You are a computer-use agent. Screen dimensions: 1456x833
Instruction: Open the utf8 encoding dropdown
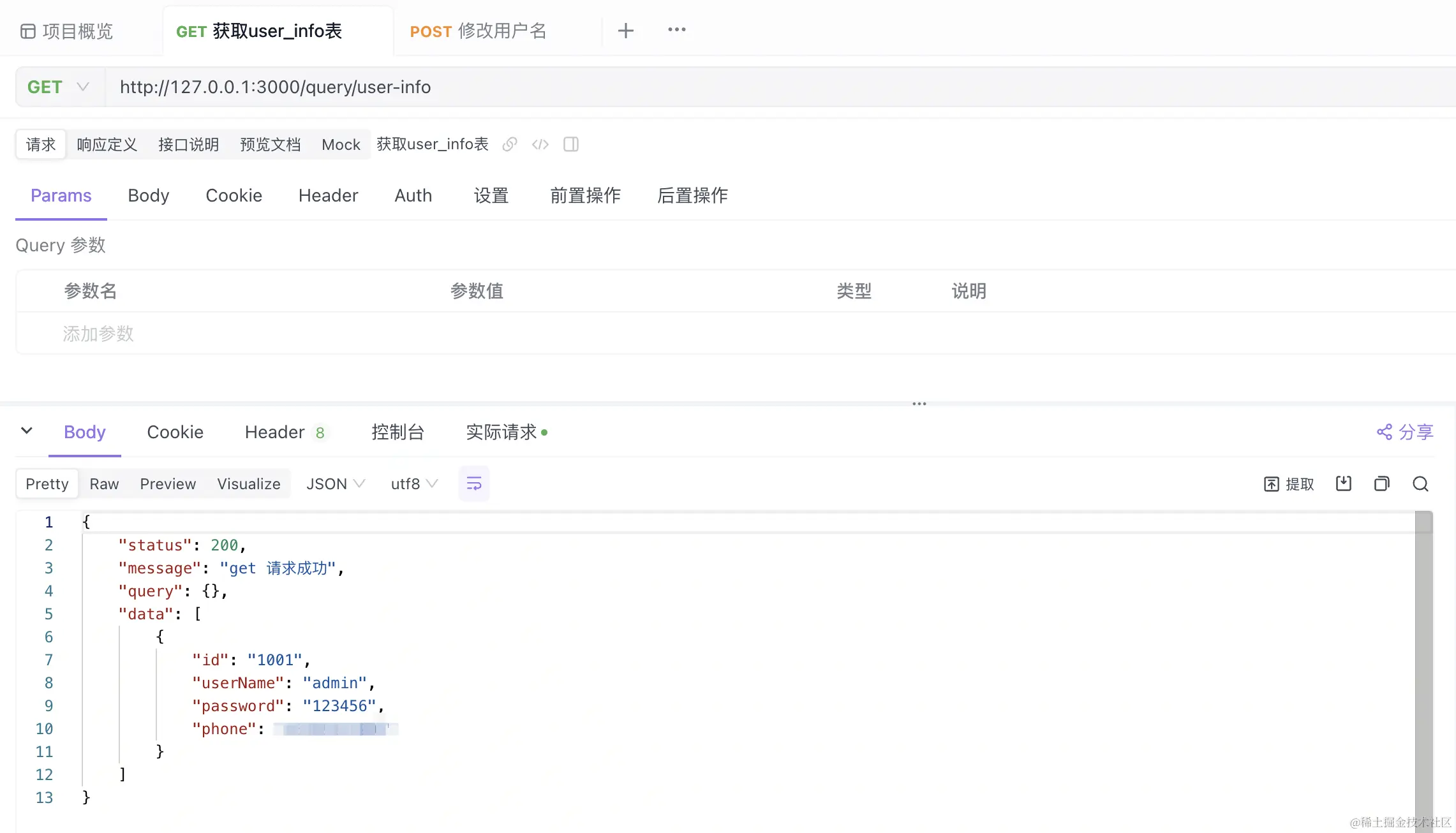[x=414, y=483]
